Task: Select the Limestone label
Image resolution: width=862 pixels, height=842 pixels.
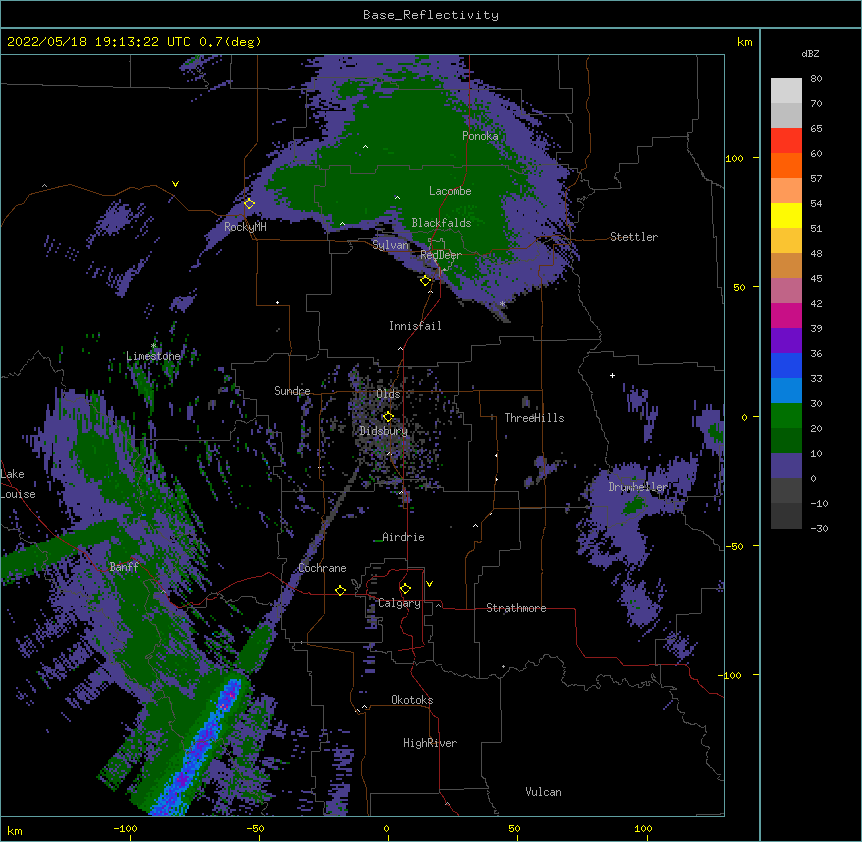Action: click(153, 356)
